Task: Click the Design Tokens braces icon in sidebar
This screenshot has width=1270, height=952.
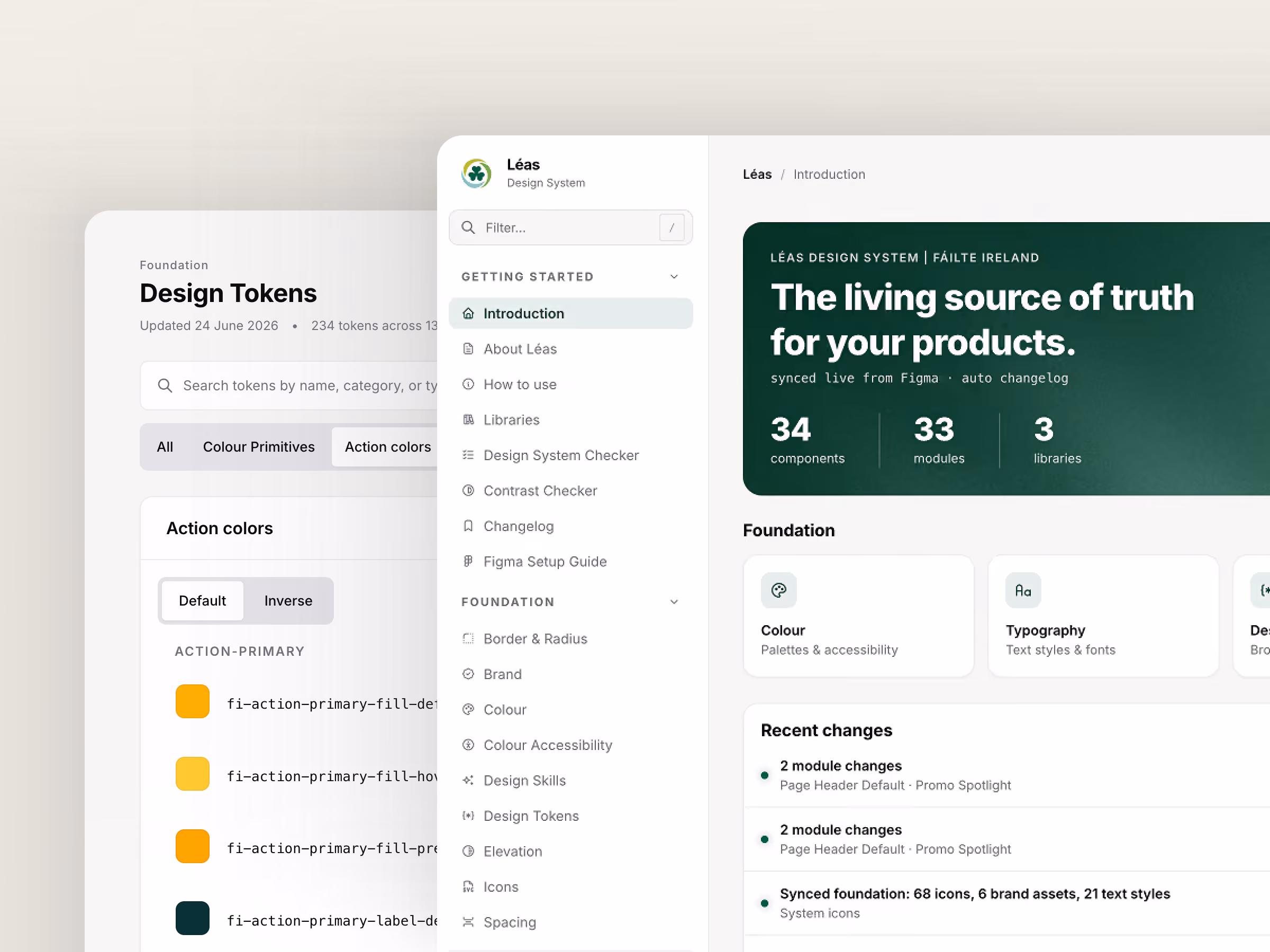Action: [x=468, y=816]
